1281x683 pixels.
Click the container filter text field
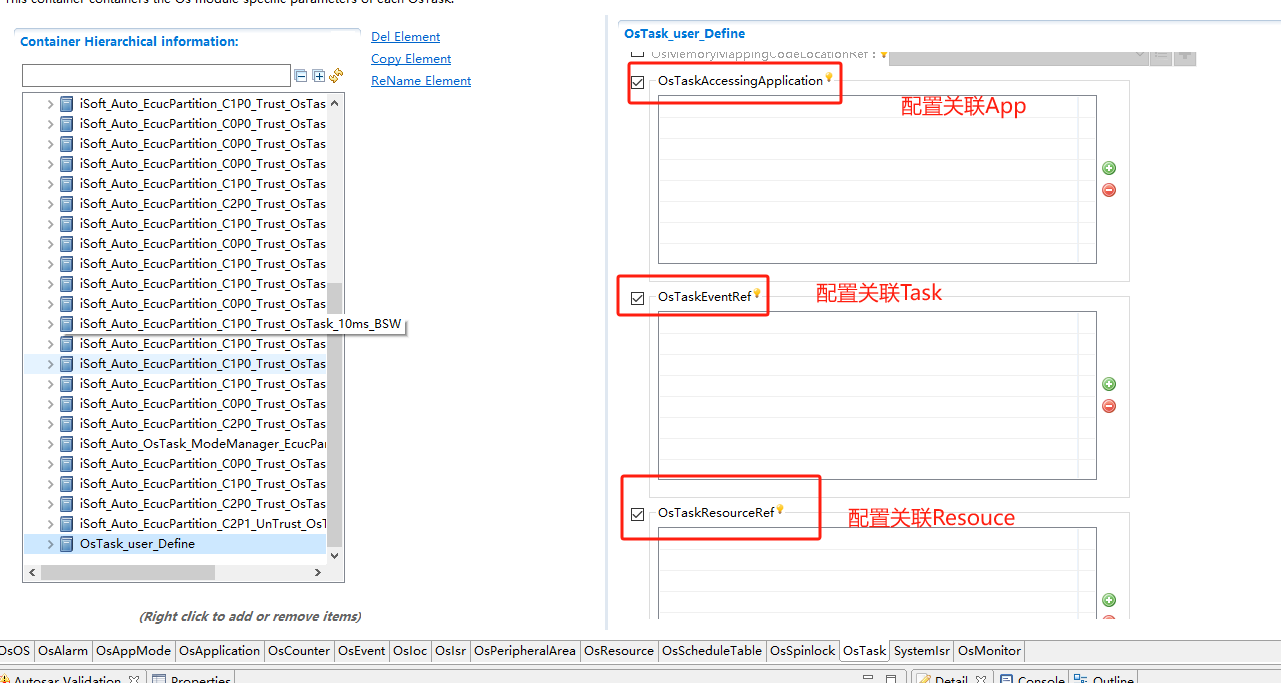pyautogui.click(x=156, y=76)
